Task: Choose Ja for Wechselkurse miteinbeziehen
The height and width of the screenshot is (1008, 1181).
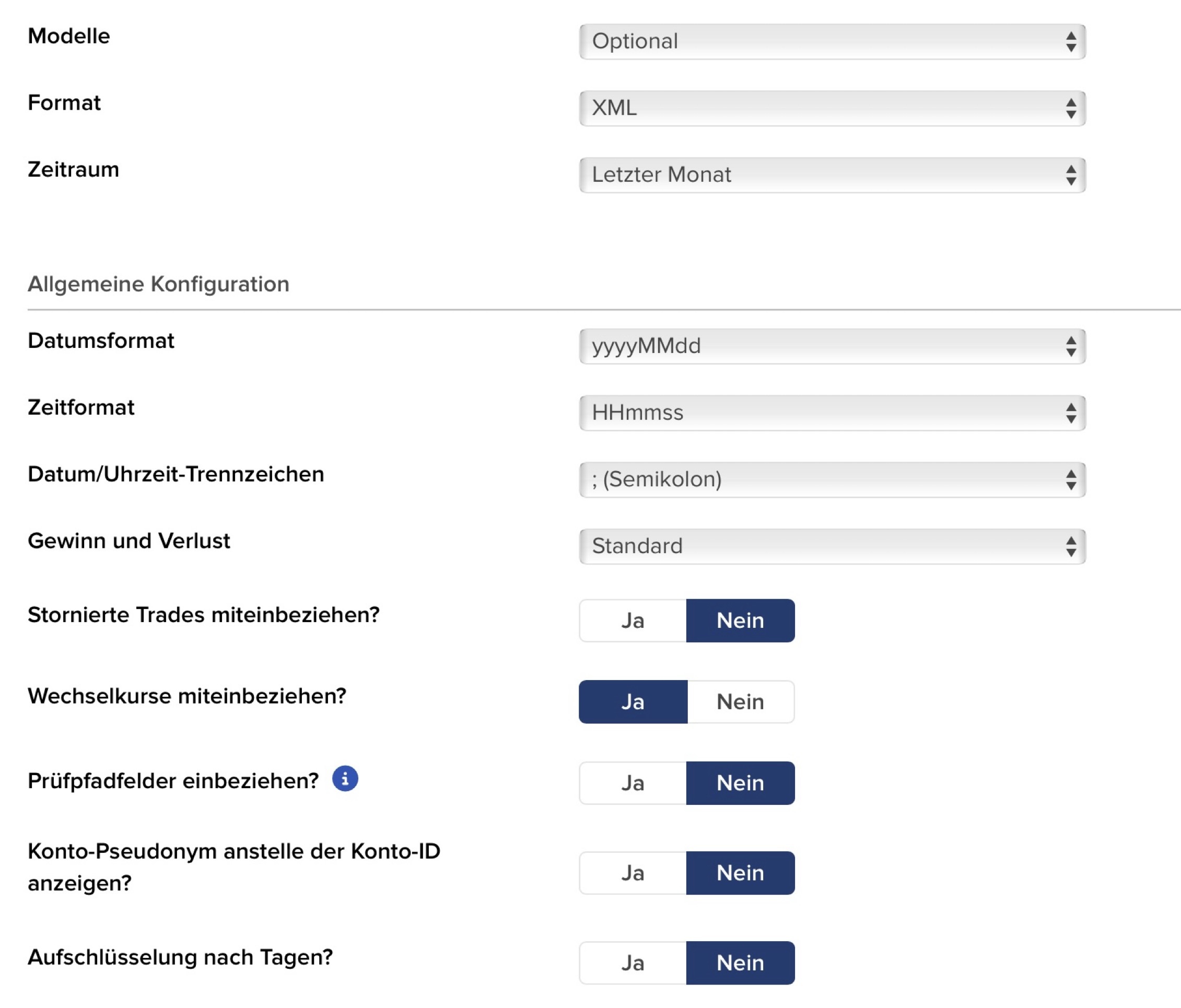Action: pyautogui.click(x=633, y=701)
